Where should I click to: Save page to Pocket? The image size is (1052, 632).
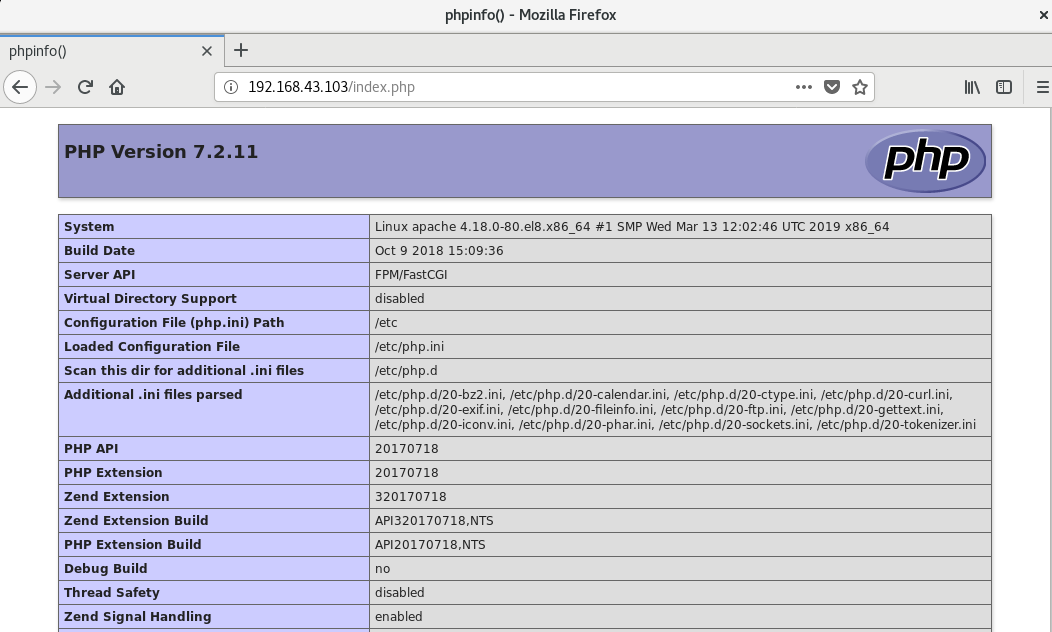(832, 87)
